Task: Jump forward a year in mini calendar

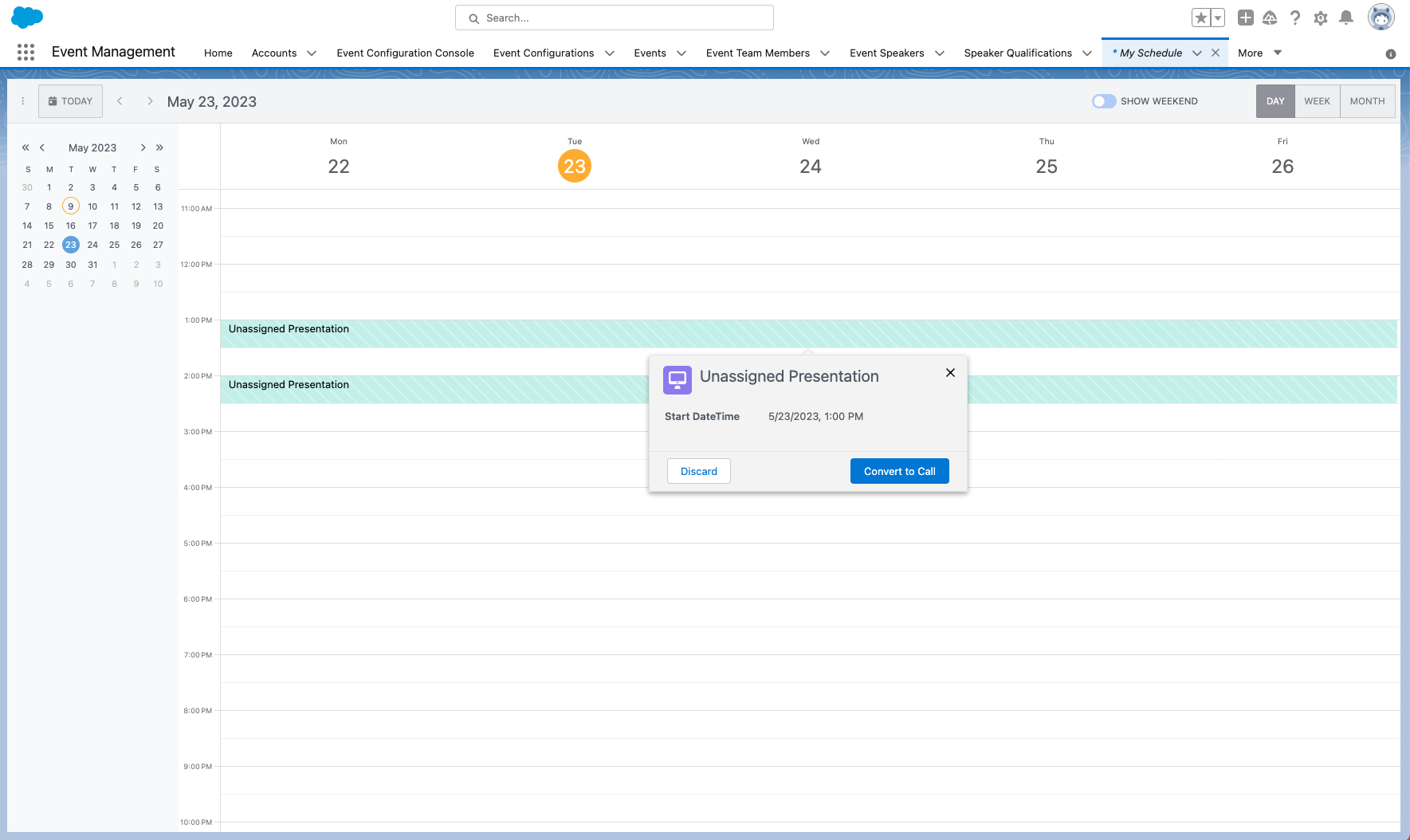Action: point(159,147)
